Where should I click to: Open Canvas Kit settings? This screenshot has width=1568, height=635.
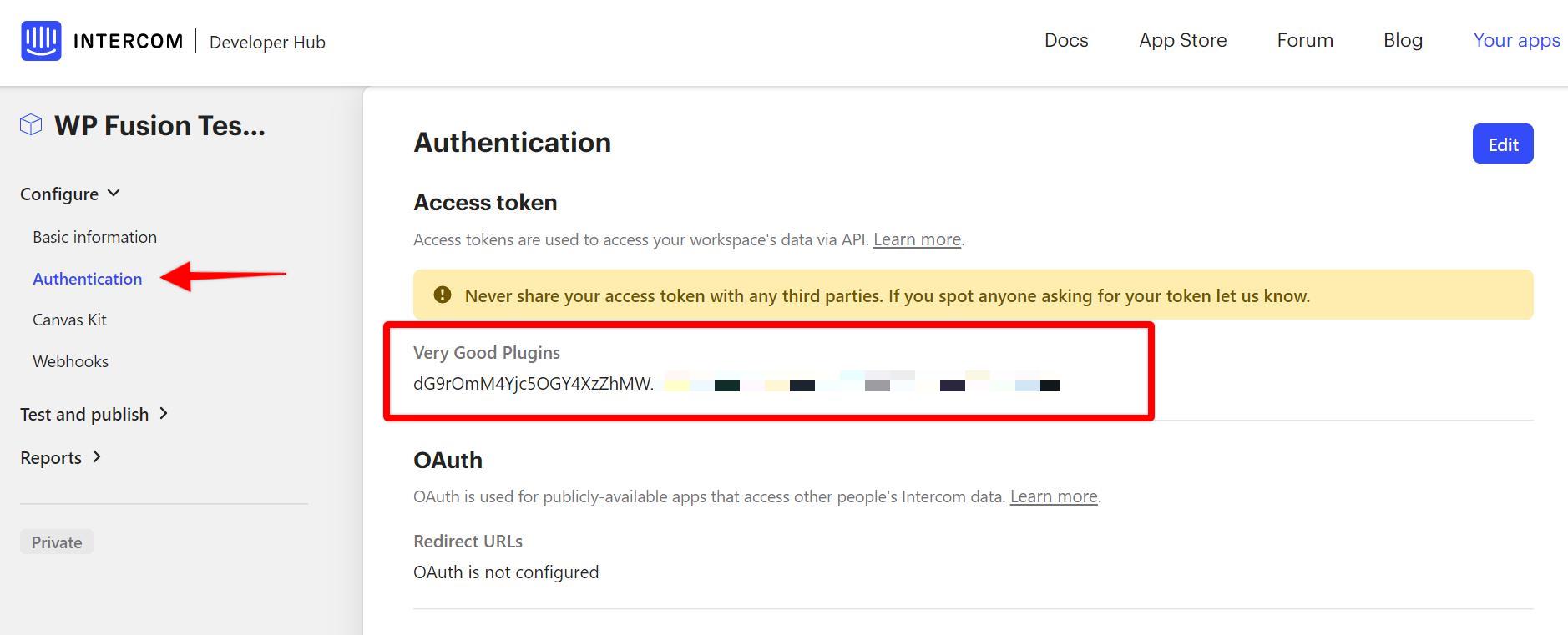pos(69,320)
